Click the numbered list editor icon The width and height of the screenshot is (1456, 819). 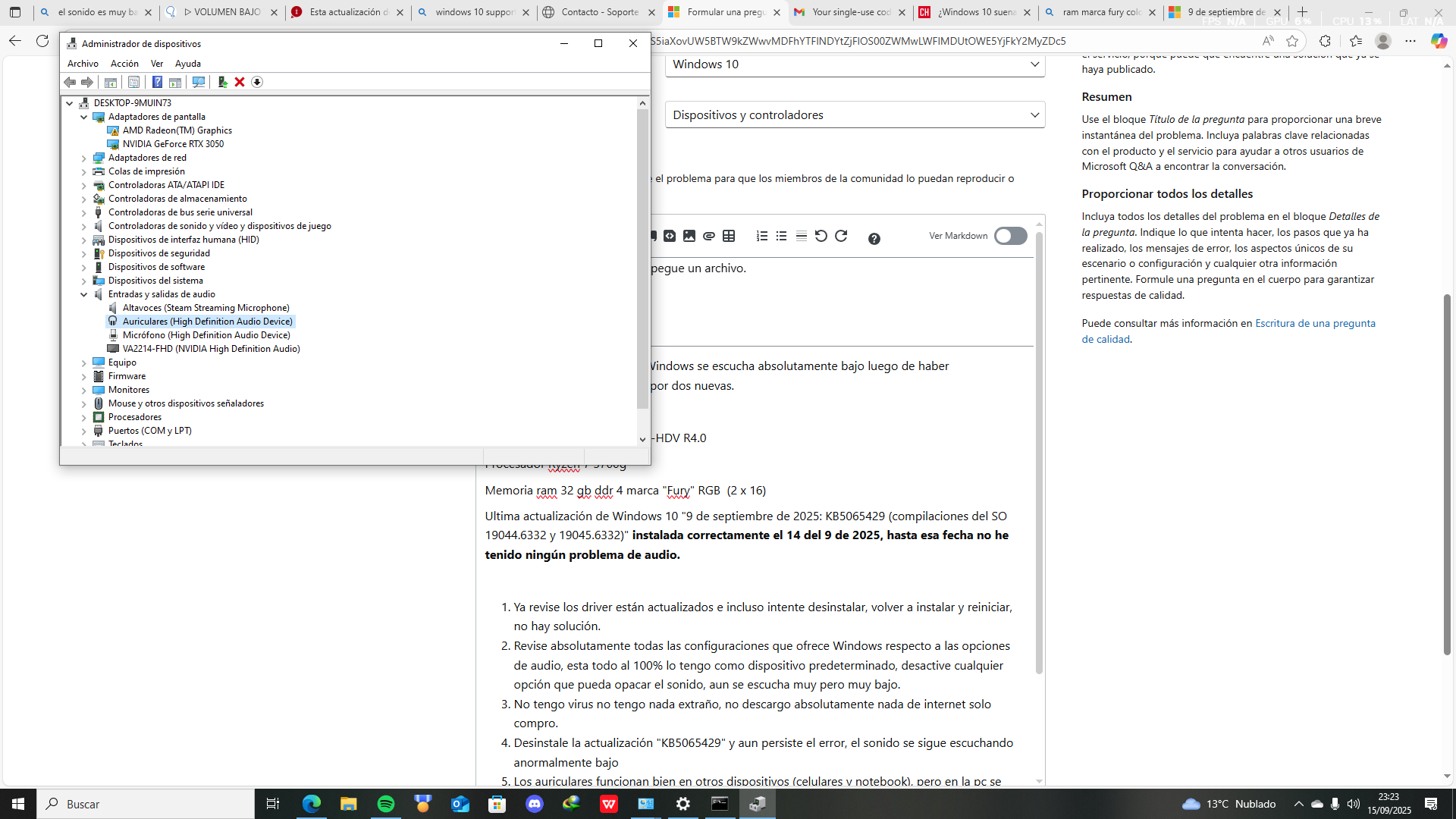click(x=761, y=237)
